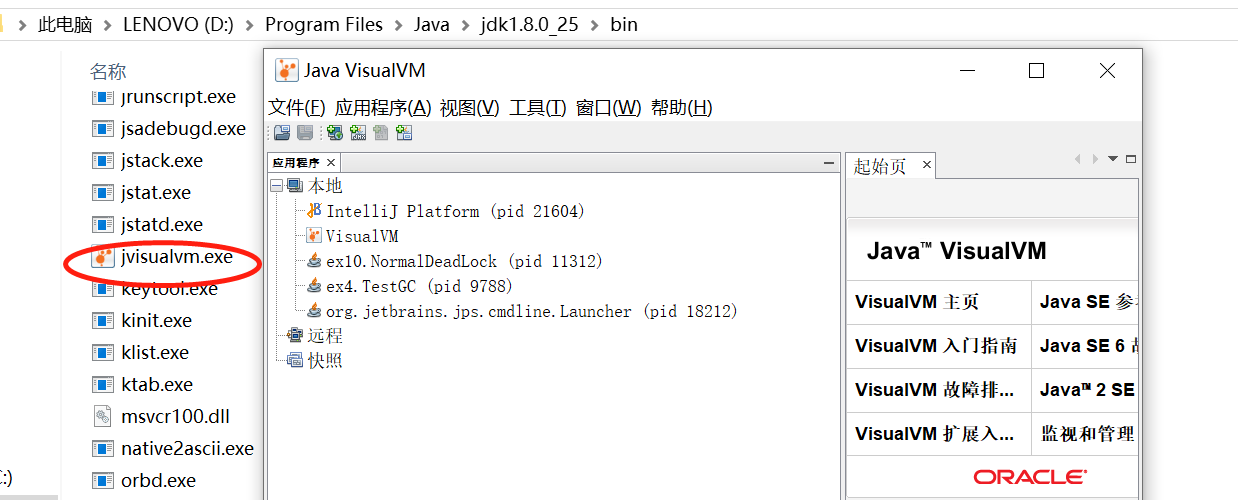The height and width of the screenshot is (500, 1238).
Task: Minimize the applications panel with the dash button
Action: (x=828, y=162)
